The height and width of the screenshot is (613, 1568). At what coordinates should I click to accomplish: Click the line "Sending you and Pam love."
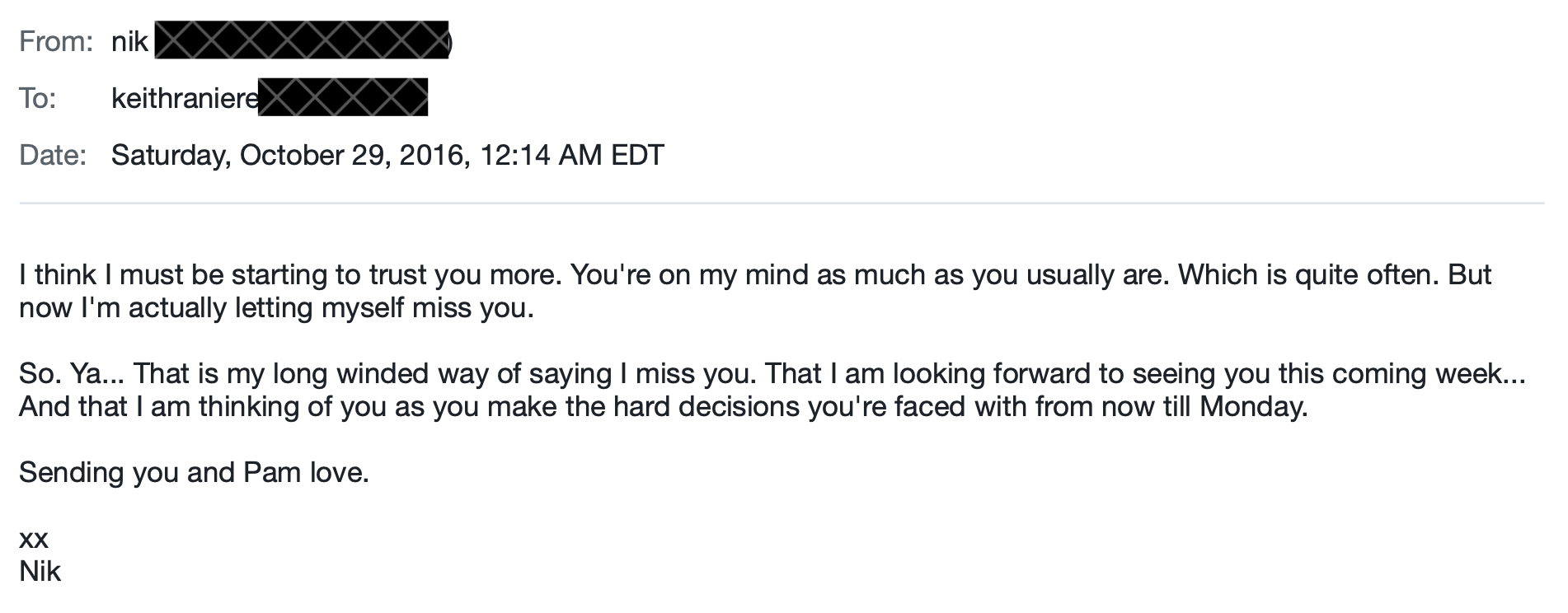[194, 473]
